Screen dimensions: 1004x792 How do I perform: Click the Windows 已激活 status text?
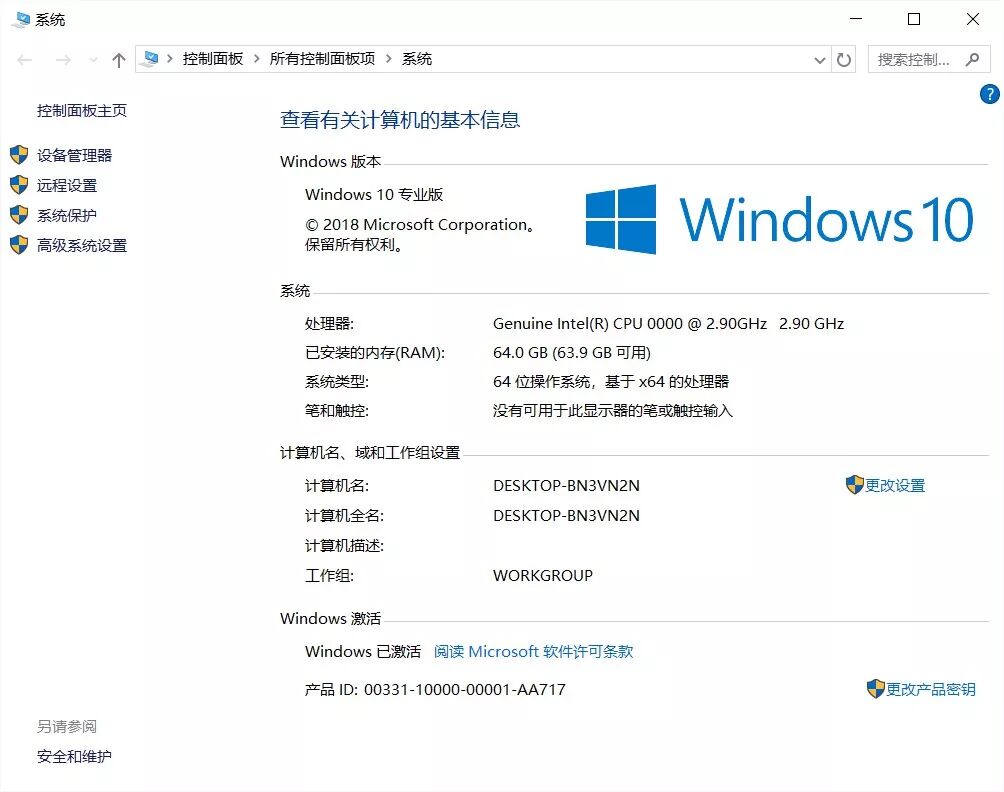tap(363, 652)
